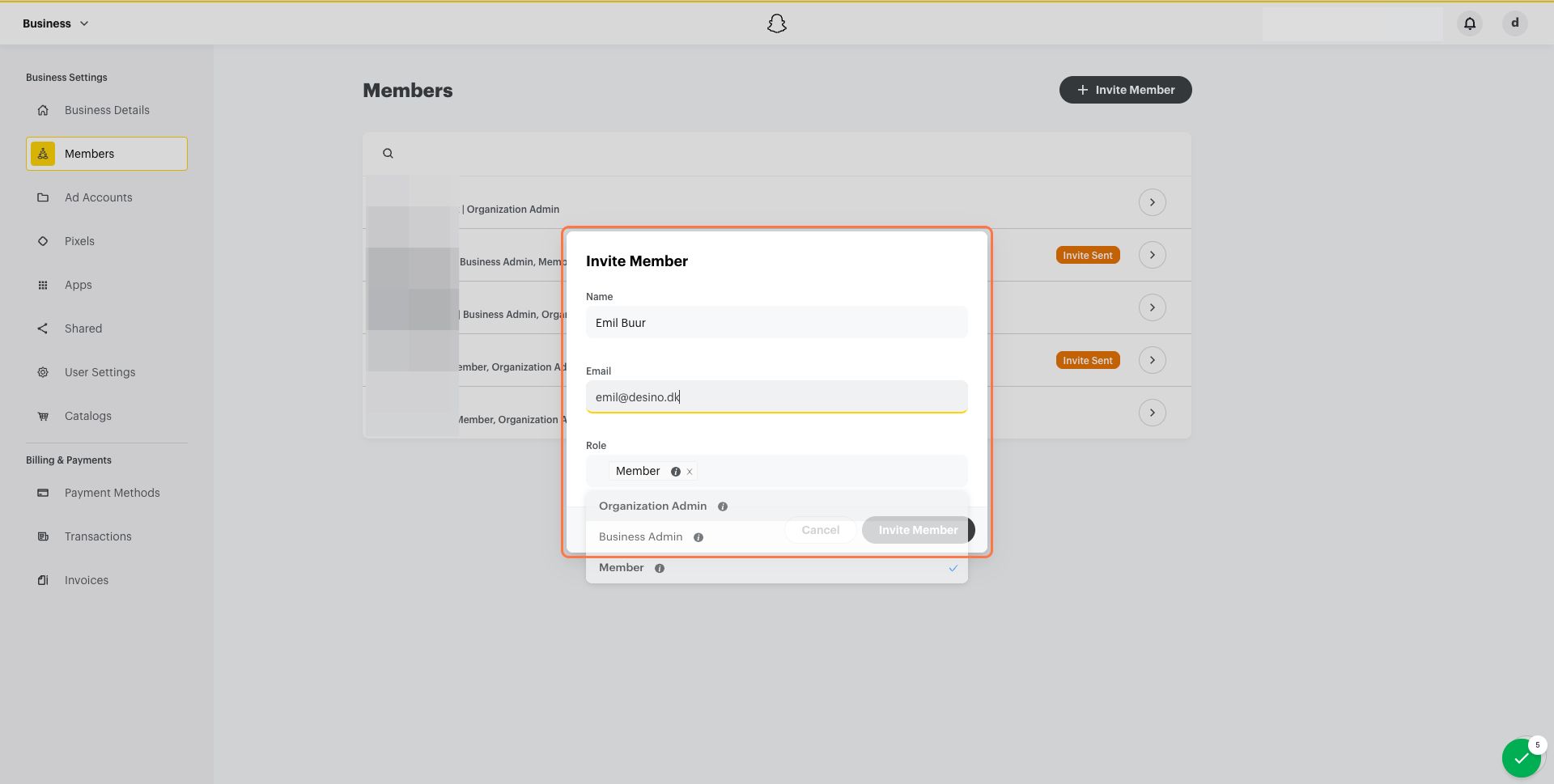Image resolution: width=1554 pixels, height=784 pixels.
Task: Click the Members search bar
Action: coord(777,154)
